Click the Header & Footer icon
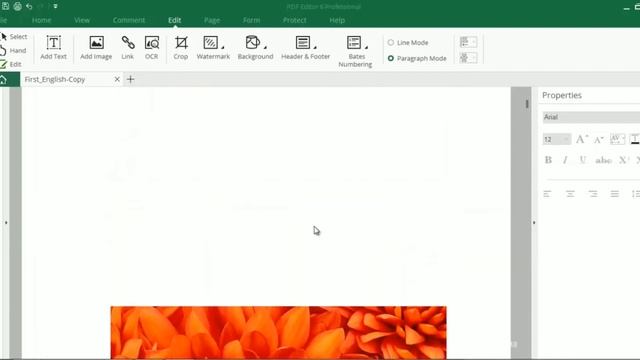 [x=302, y=42]
